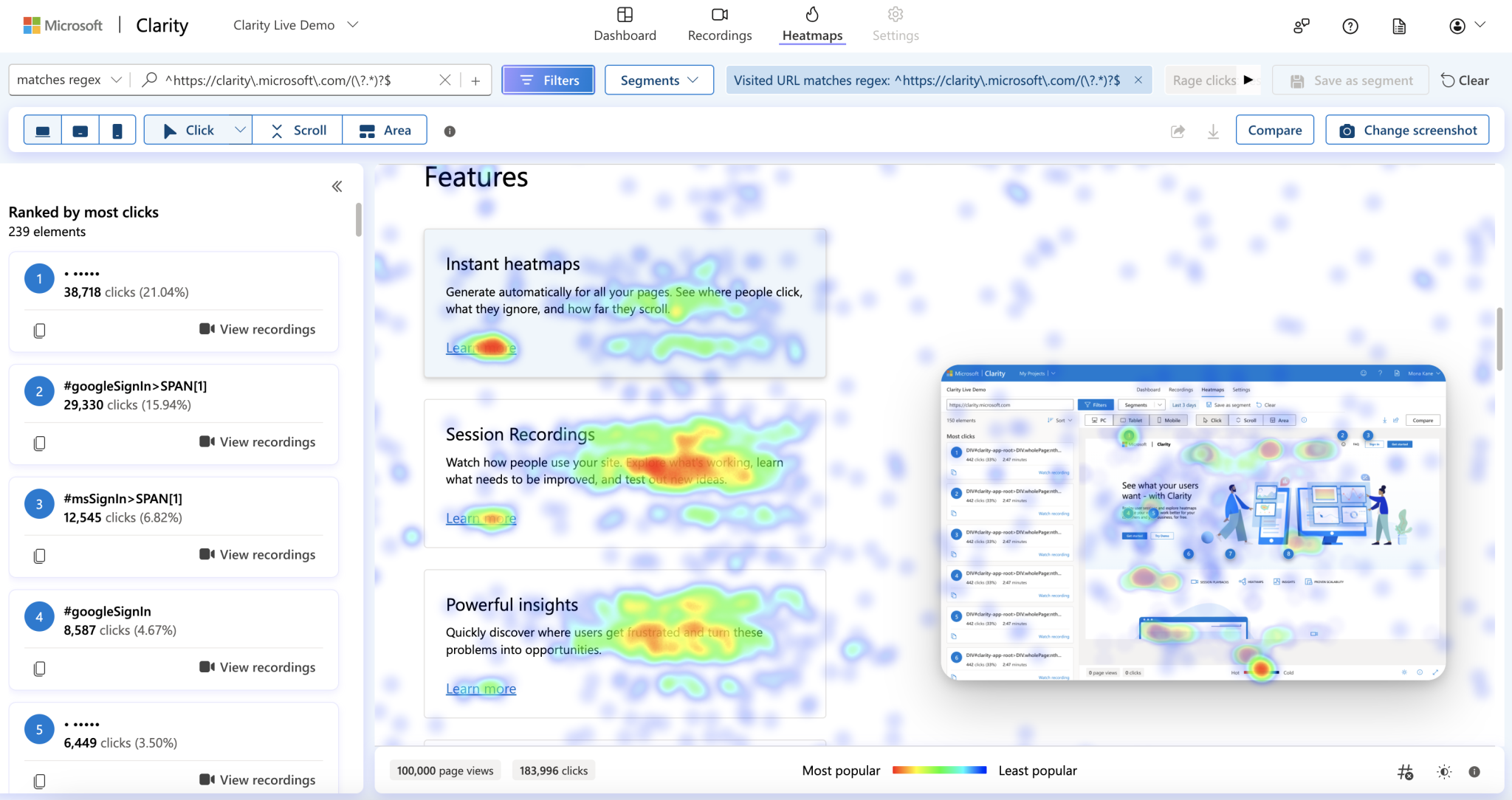The width and height of the screenshot is (1512, 800).
Task: Adjust heatmap brightness using the sun icon
Action: [1444, 771]
